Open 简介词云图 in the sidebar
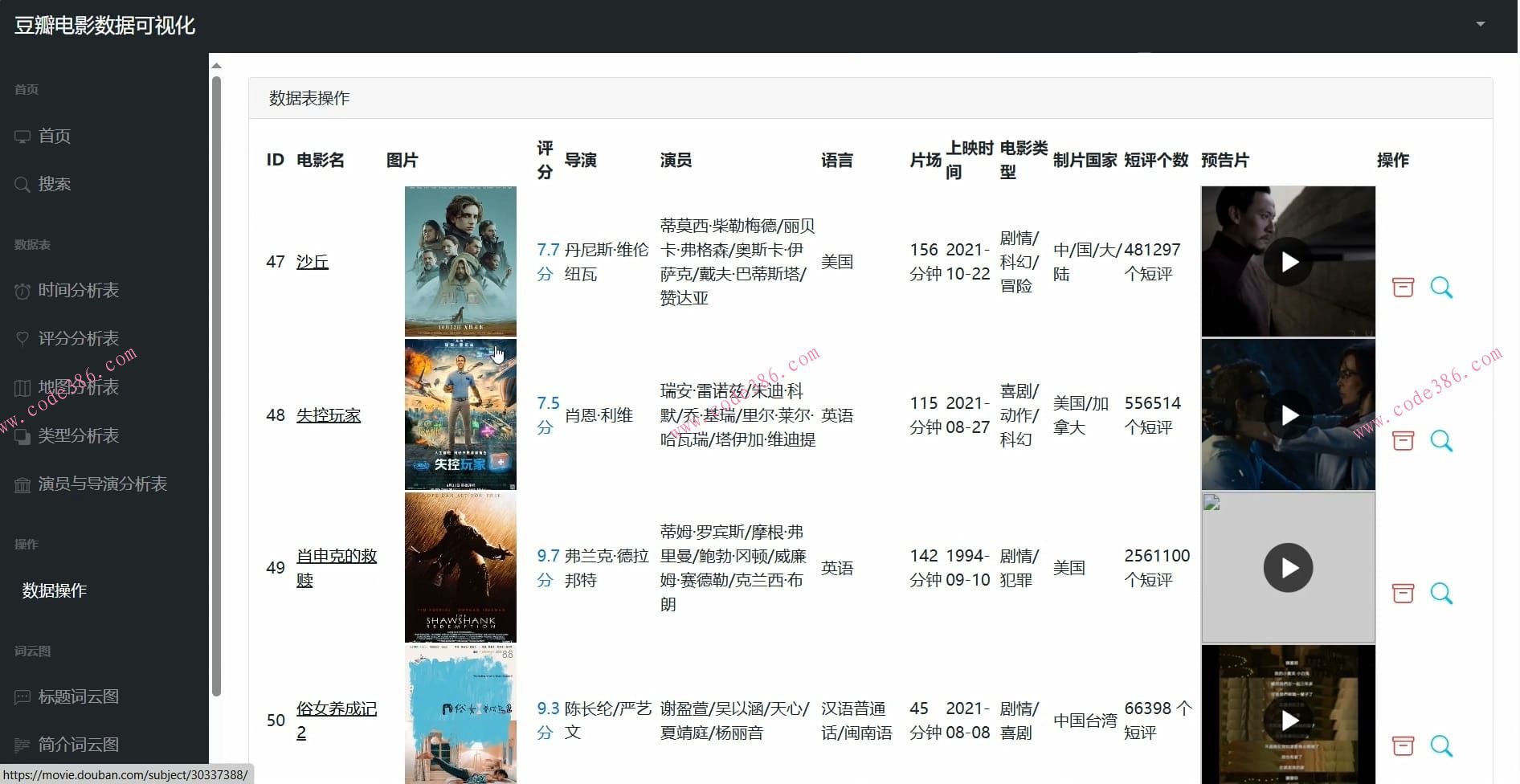Viewport: 1520px width, 784px height. (x=22, y=744)
